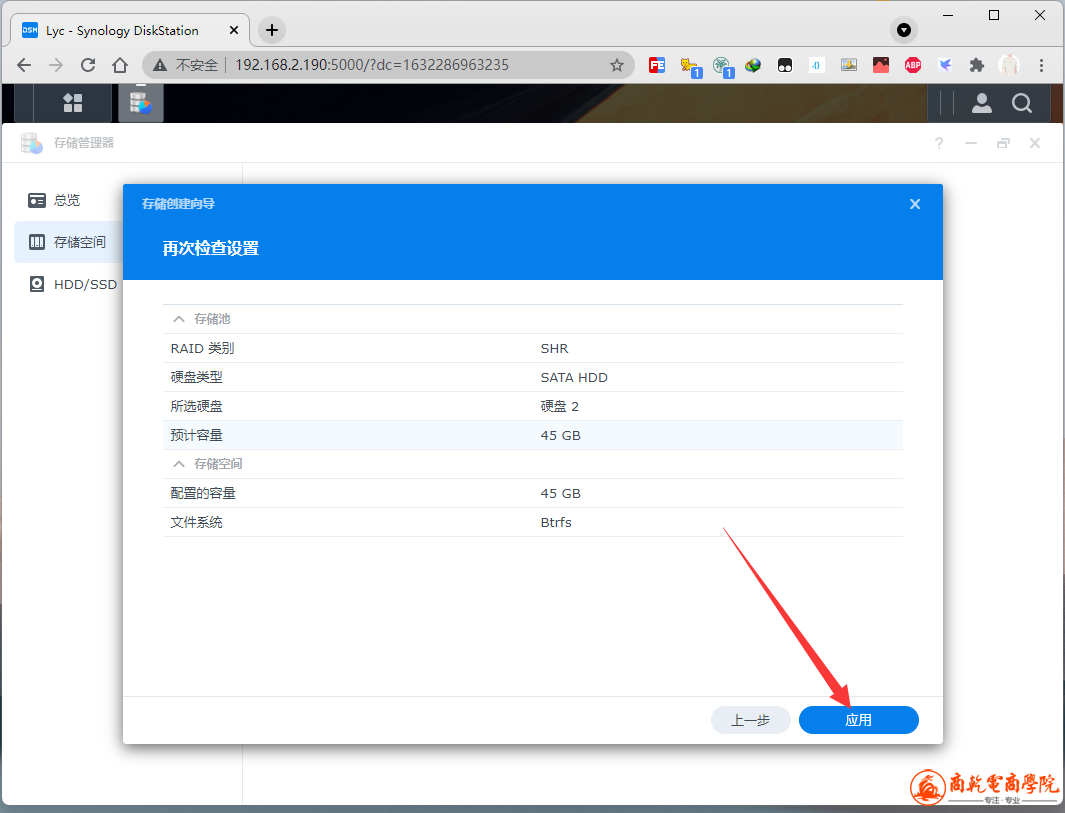Click the Previous step (上一步) button

pos(751,720)
